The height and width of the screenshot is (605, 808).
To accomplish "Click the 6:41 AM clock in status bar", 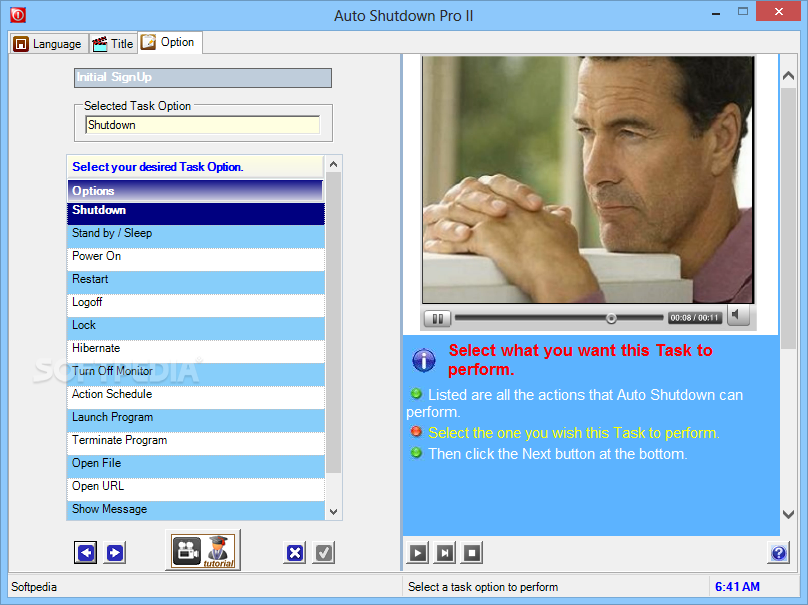I will (x=737, y=587).
